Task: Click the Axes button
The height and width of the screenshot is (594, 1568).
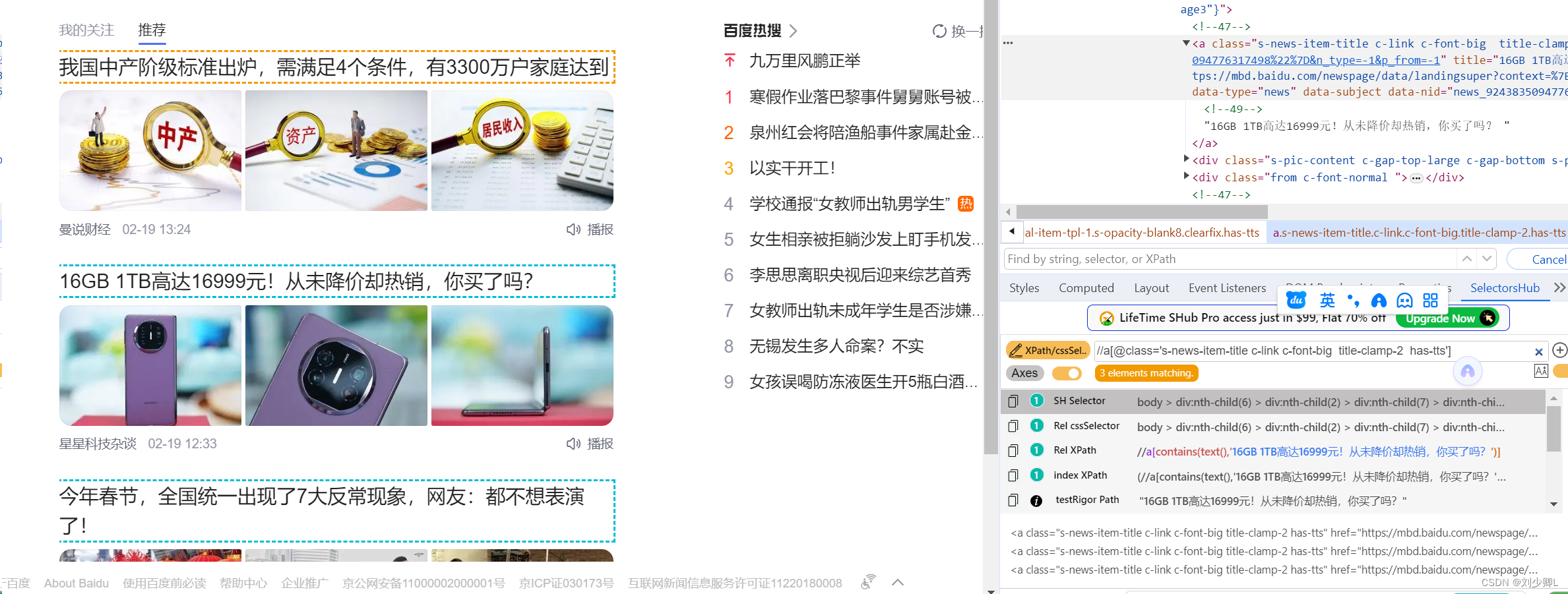Action: coord(1024,373)
